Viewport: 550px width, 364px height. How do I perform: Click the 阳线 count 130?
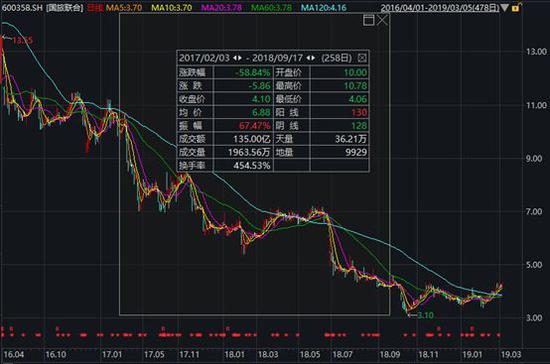[359, 113]
